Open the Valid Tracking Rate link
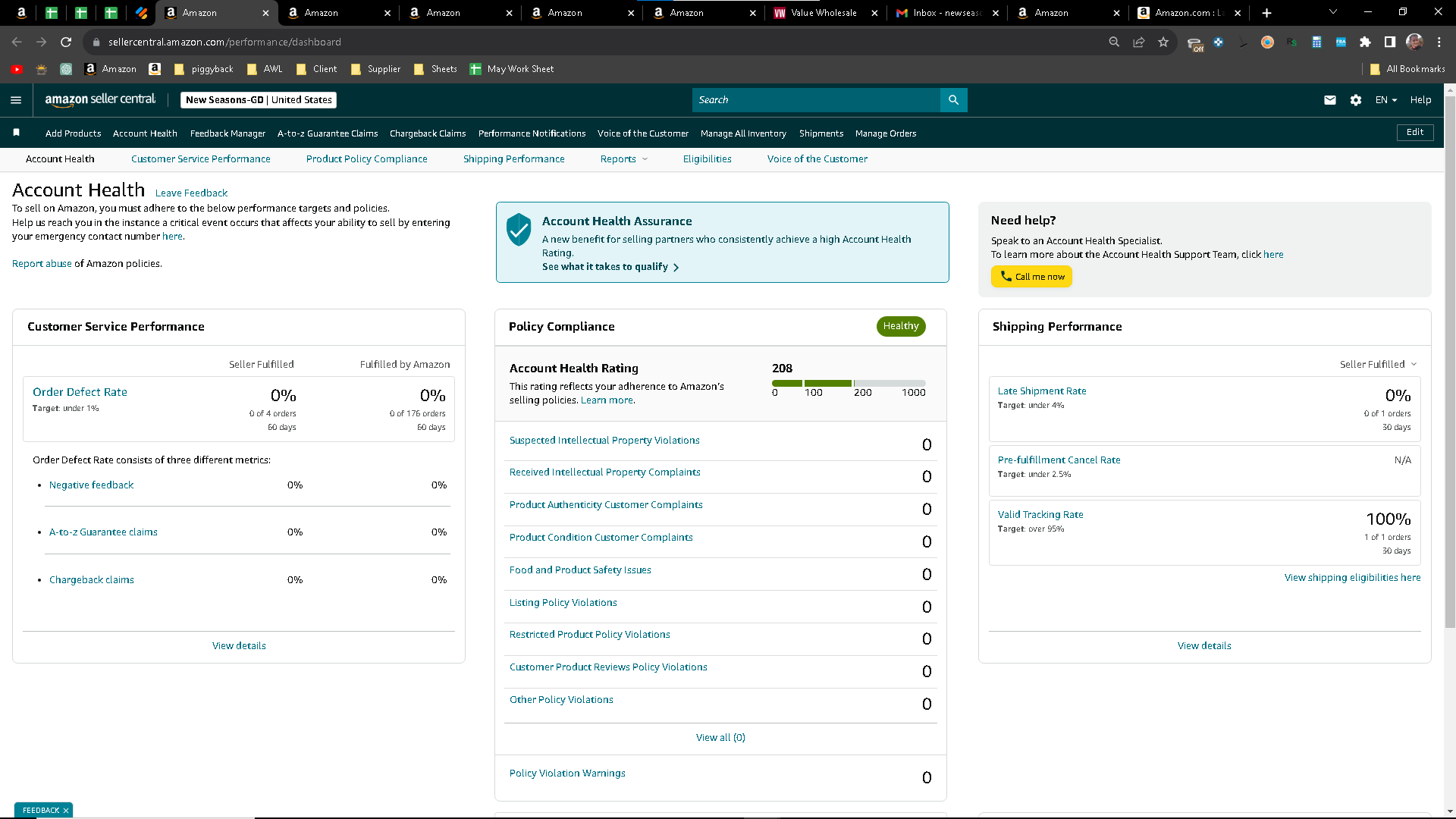 click(1040, 515)
